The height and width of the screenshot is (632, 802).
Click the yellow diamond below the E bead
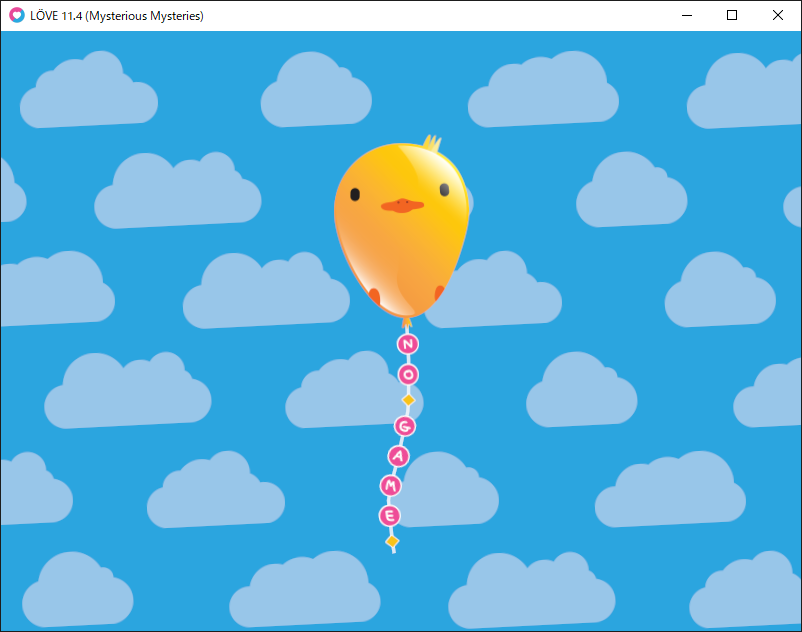tap(392, 541)
